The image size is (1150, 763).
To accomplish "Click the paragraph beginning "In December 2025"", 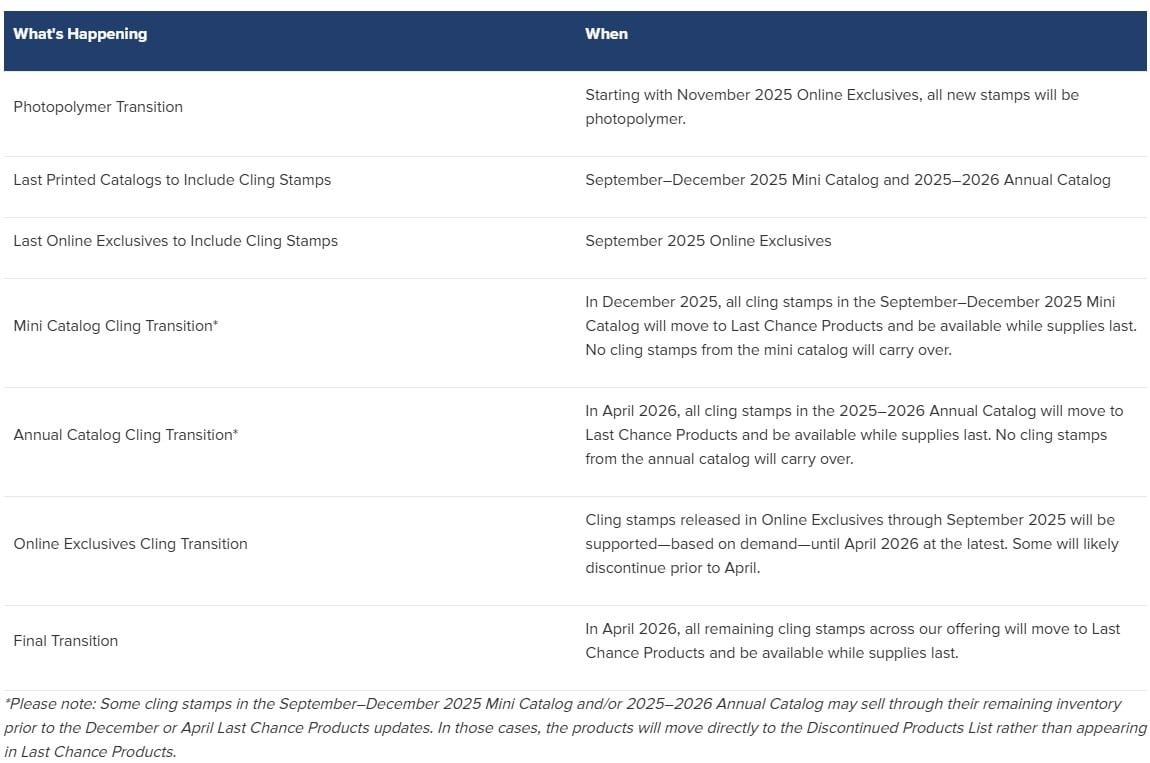I will pyautogui.click(x=860, y=326).
